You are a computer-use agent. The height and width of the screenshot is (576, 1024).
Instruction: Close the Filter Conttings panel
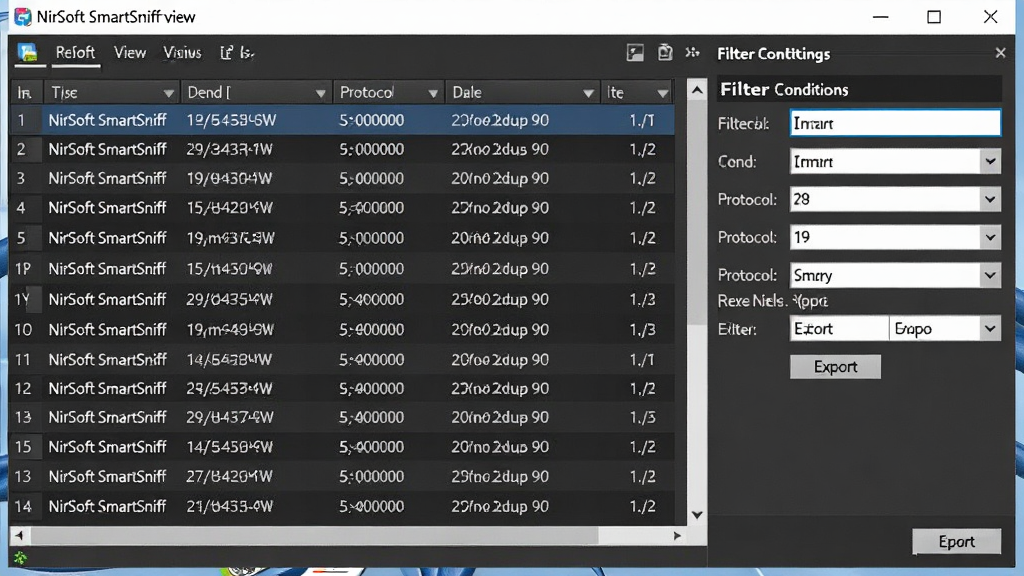point(1000,53)
